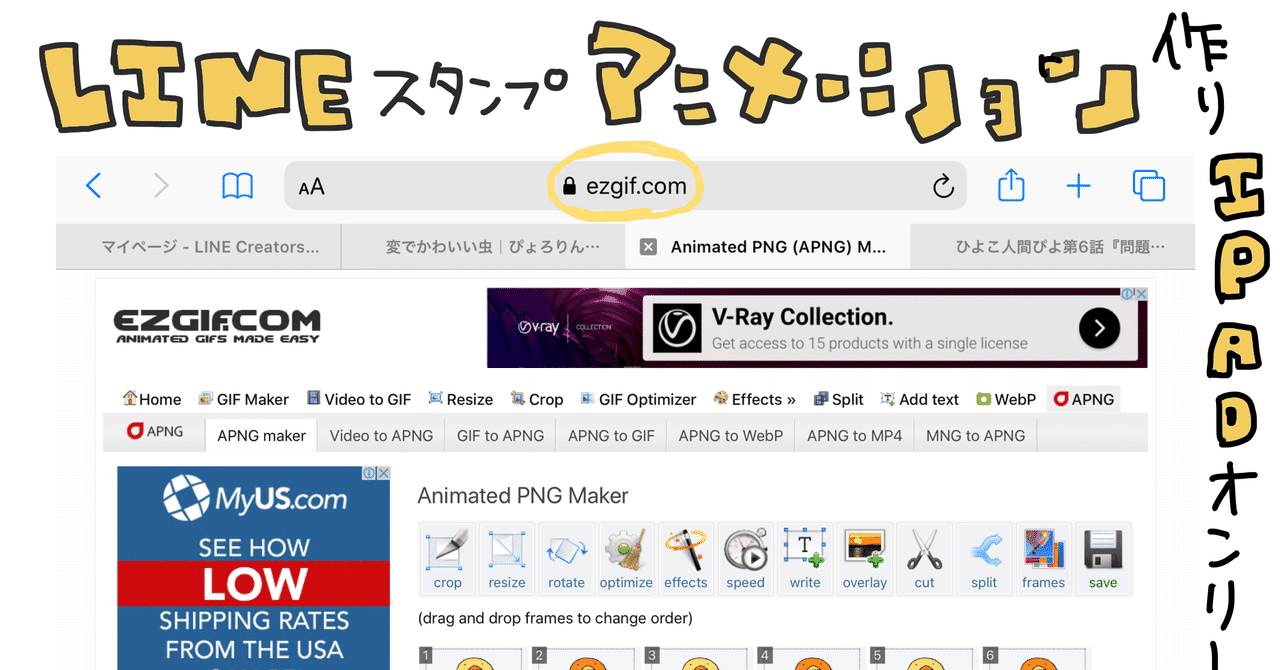Click the Animated PNG Maker heading
This screenshot has height=670, width=1280.
[x=523, y=495]
